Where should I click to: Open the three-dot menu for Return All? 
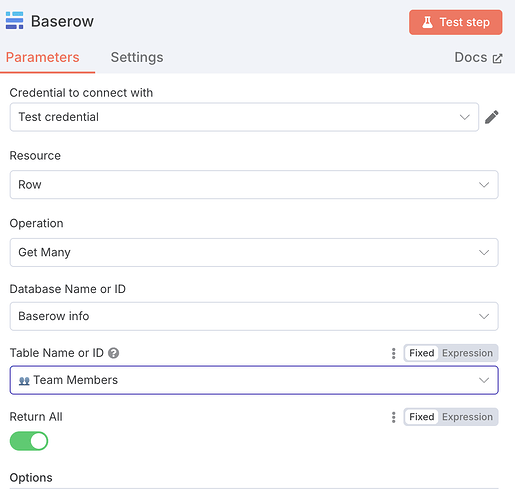click(x=394, y=417)
